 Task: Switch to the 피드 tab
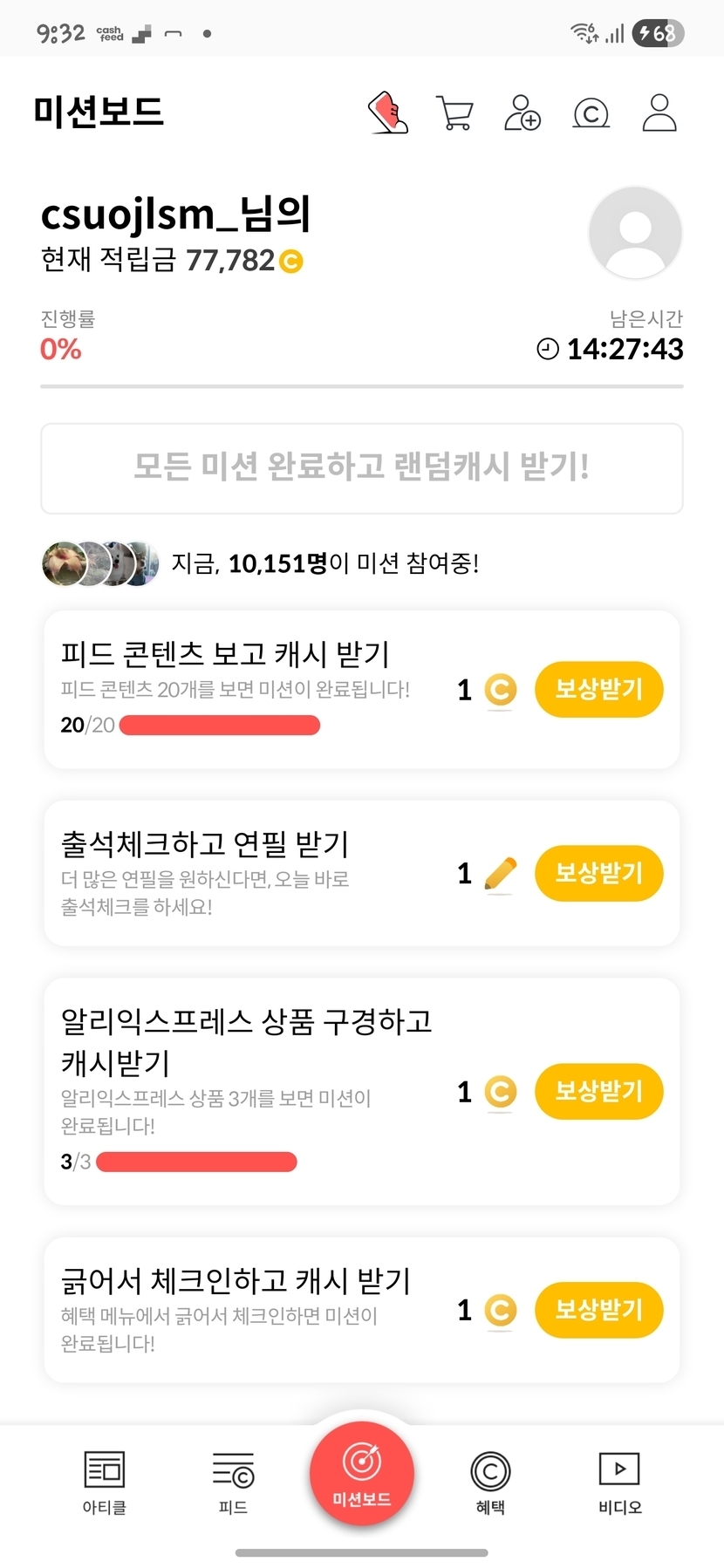click(x=233, y=1483)
